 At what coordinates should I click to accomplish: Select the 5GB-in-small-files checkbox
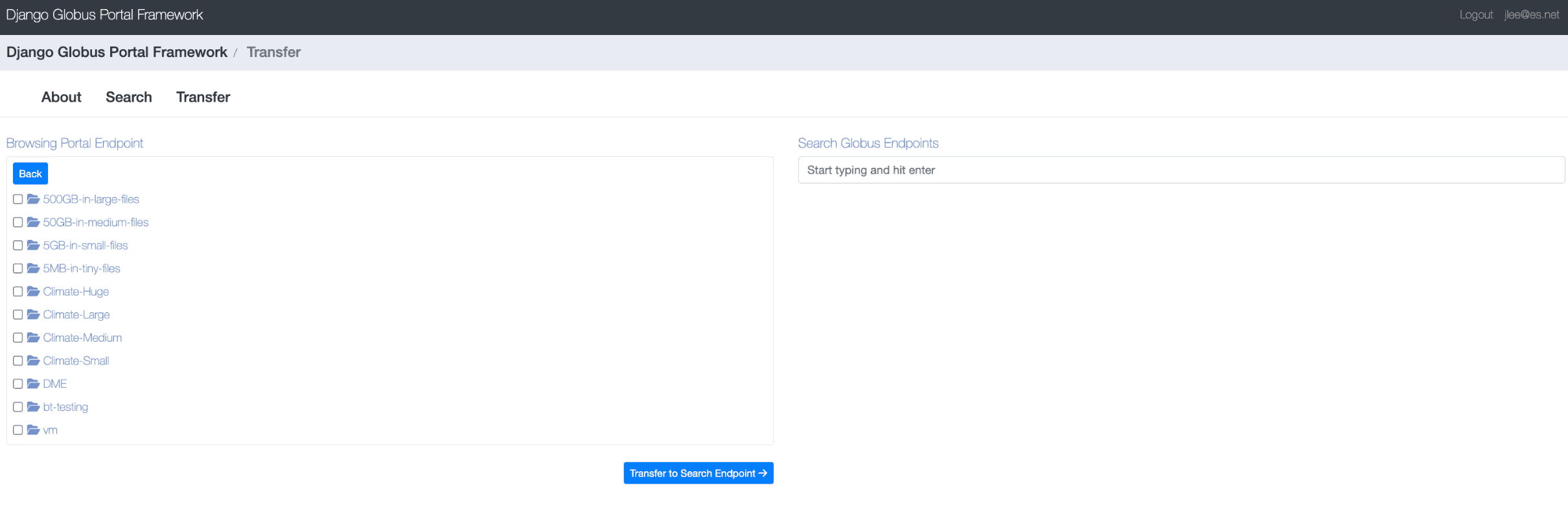[18, 245]
